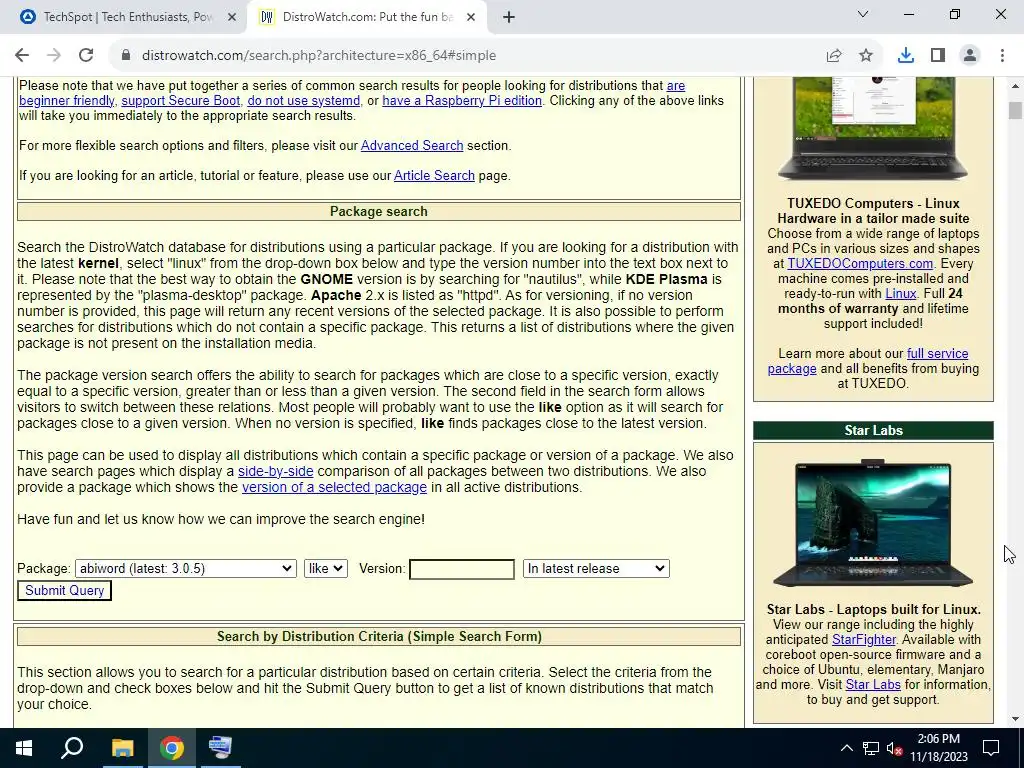
Task: Open File Explorer from the taskbar
Action: point(122,748)
